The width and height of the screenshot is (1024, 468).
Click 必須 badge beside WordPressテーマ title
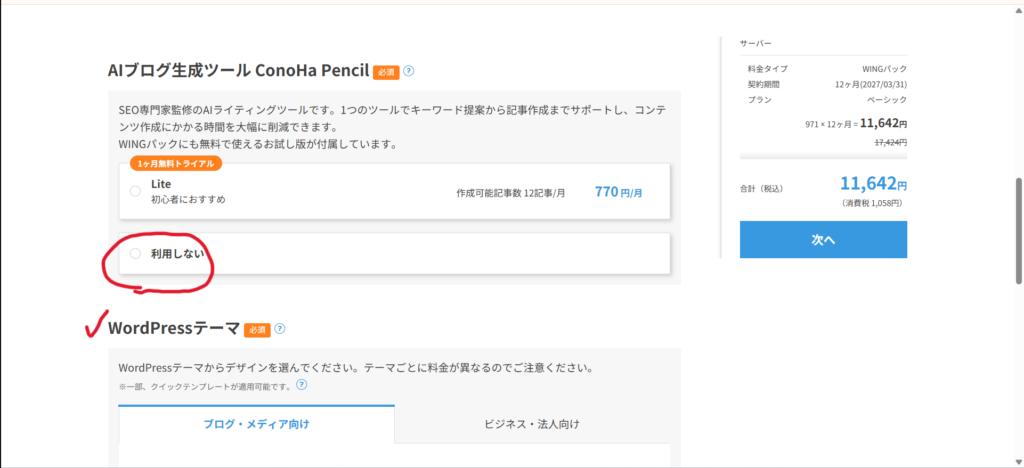[258, 329]
